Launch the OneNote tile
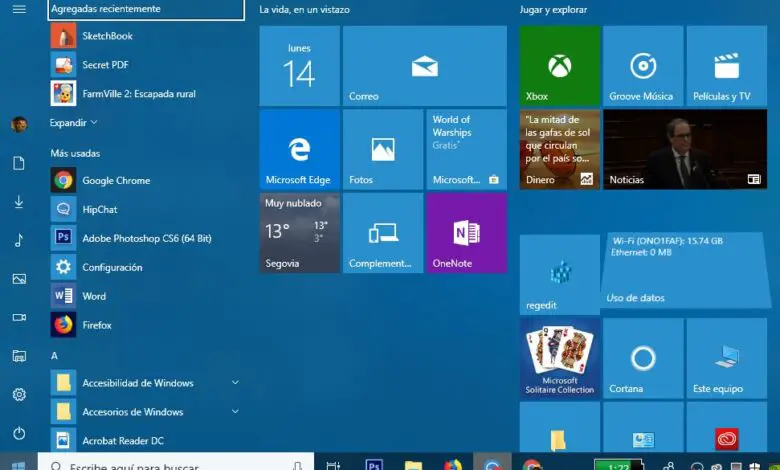Viewport: 780px width, 470px height. coord(467,233)
